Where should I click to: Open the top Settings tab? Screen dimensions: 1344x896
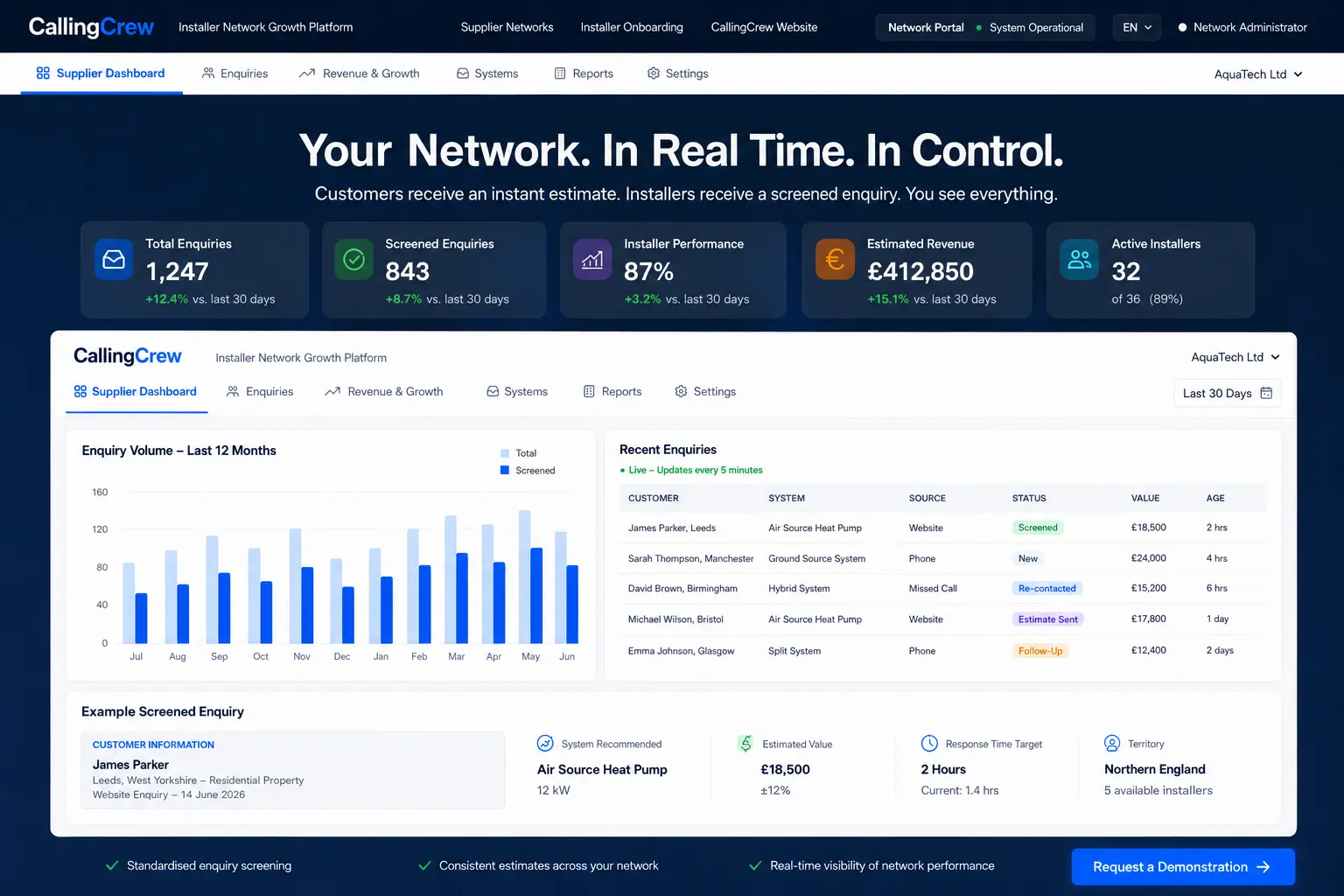pyautogui.click(x=678, y=73)
